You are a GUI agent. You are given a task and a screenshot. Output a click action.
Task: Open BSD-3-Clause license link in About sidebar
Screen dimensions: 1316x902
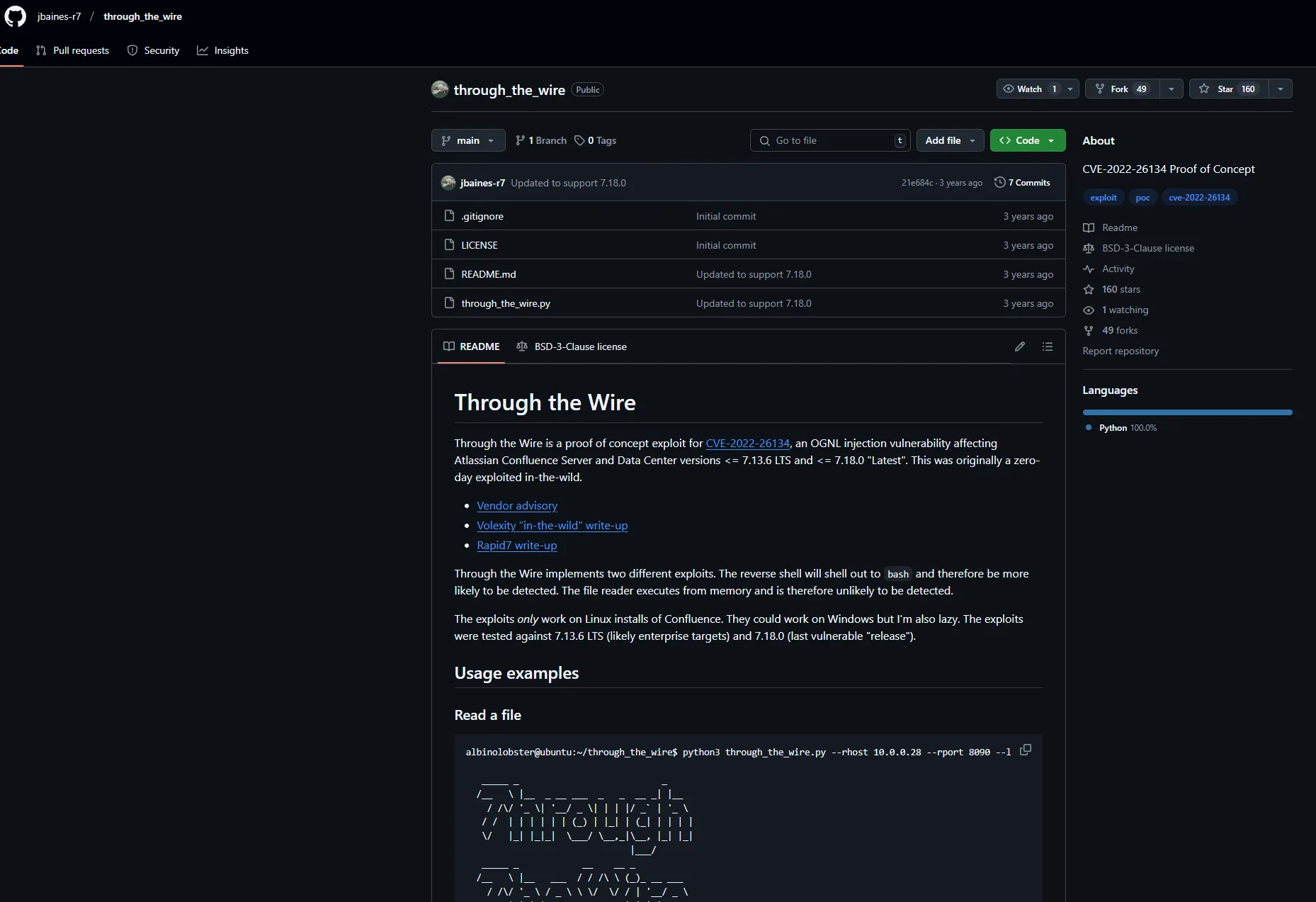tap(1139, 248)
